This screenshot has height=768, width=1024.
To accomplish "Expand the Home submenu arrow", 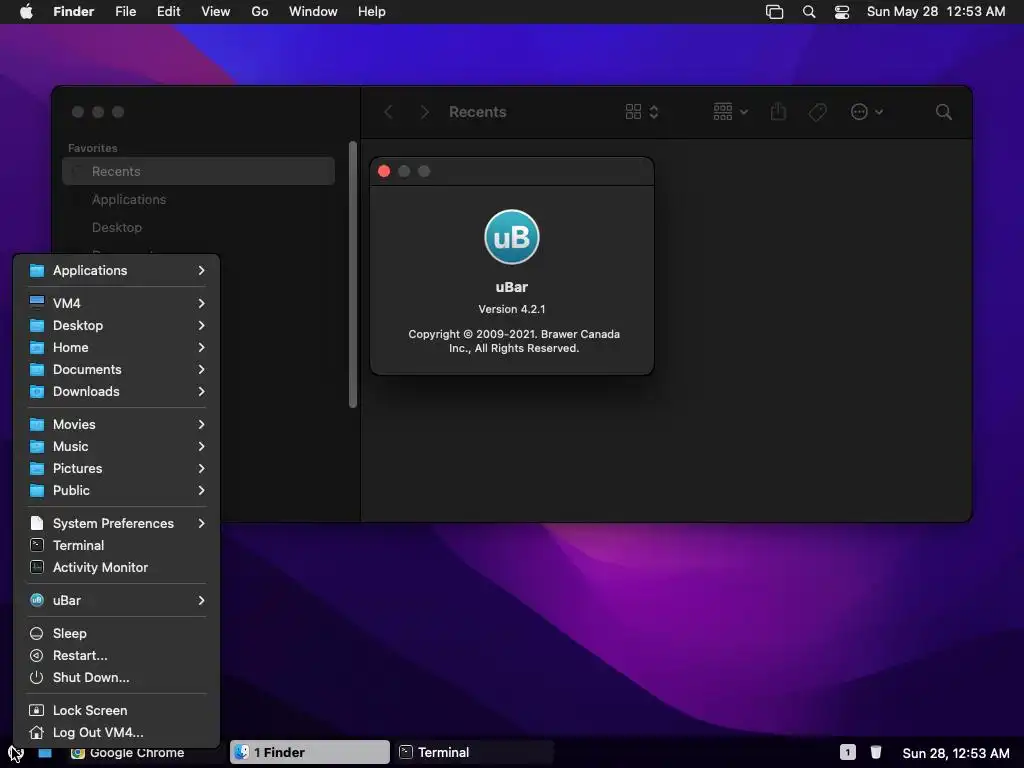I will [x=201, y=347].
